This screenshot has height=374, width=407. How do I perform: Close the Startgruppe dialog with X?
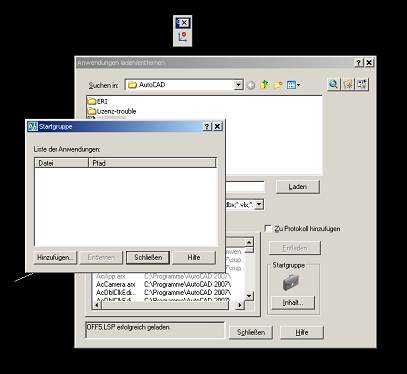218,127
